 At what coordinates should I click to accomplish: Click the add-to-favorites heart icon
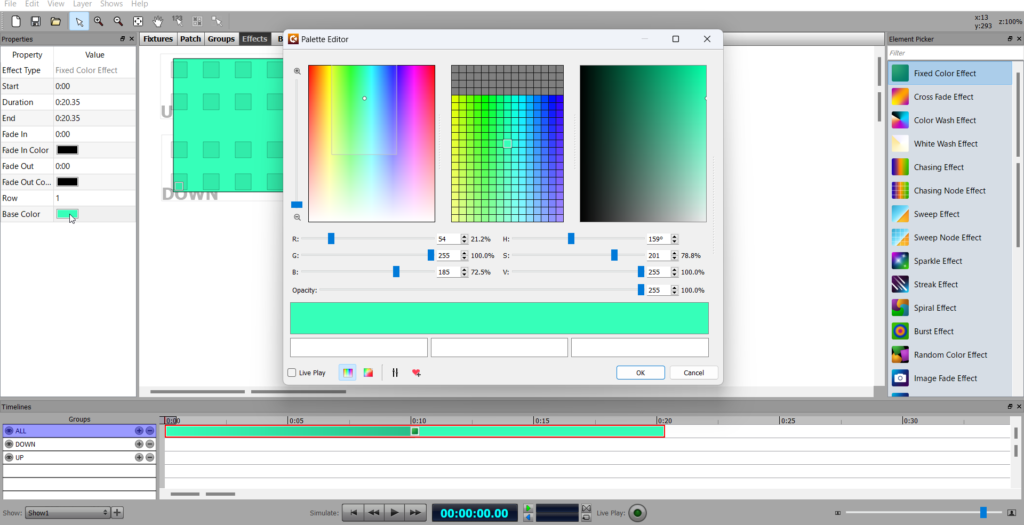[416, 373]
